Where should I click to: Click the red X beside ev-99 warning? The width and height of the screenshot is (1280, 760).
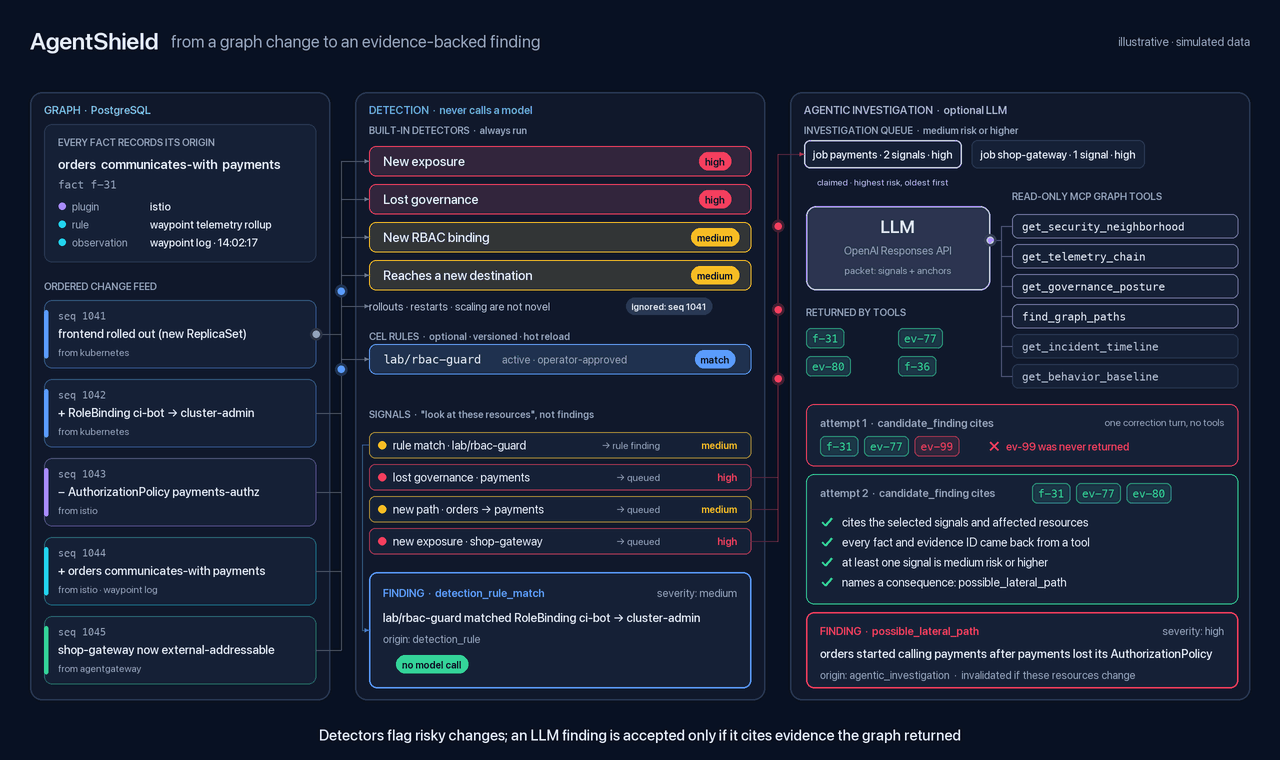point(994,446)
